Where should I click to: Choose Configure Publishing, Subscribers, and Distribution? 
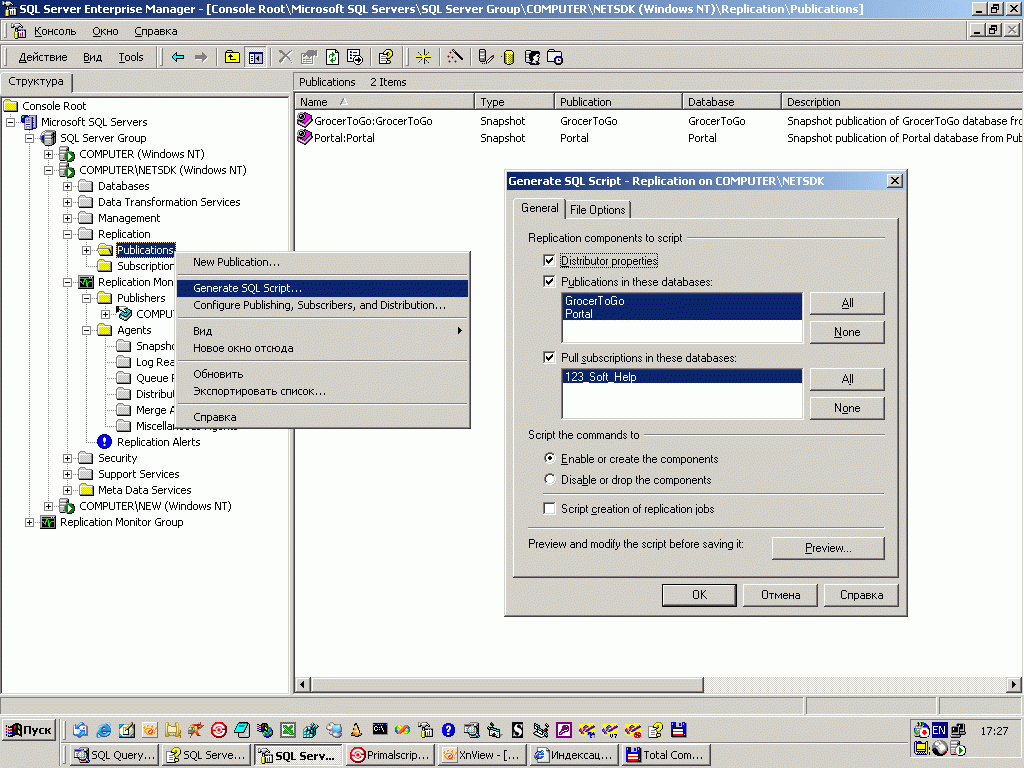(x=322, y=305)
